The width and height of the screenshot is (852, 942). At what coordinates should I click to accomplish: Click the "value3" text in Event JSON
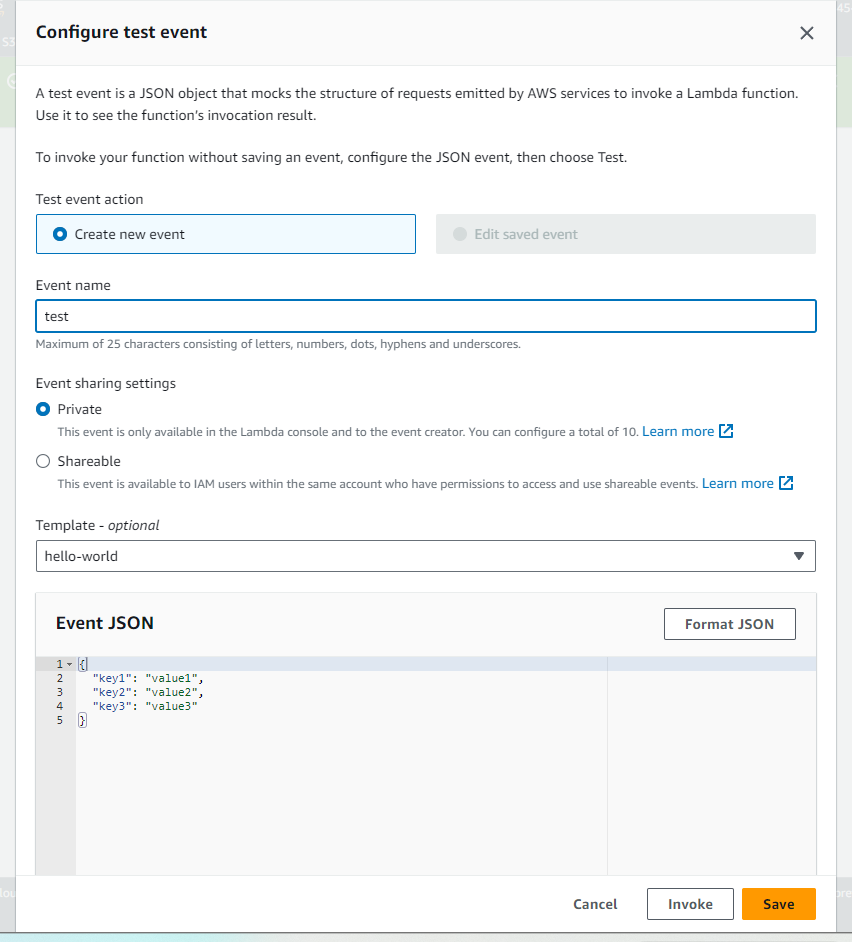[x=171, y=706]
